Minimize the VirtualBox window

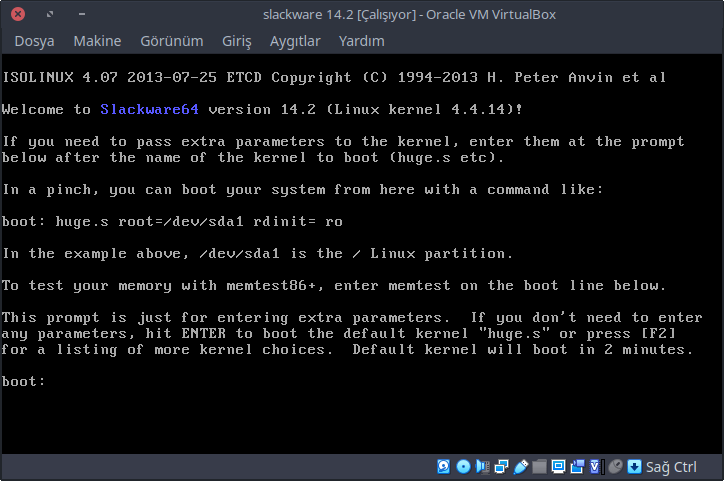coord(82,14)
